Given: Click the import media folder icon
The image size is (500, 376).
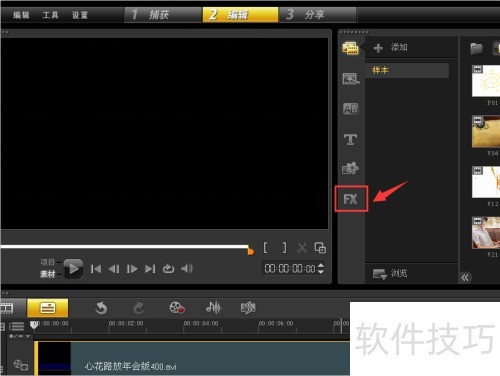Looking at the screenshot, I should pyautogui.click(x=477, y=48).
